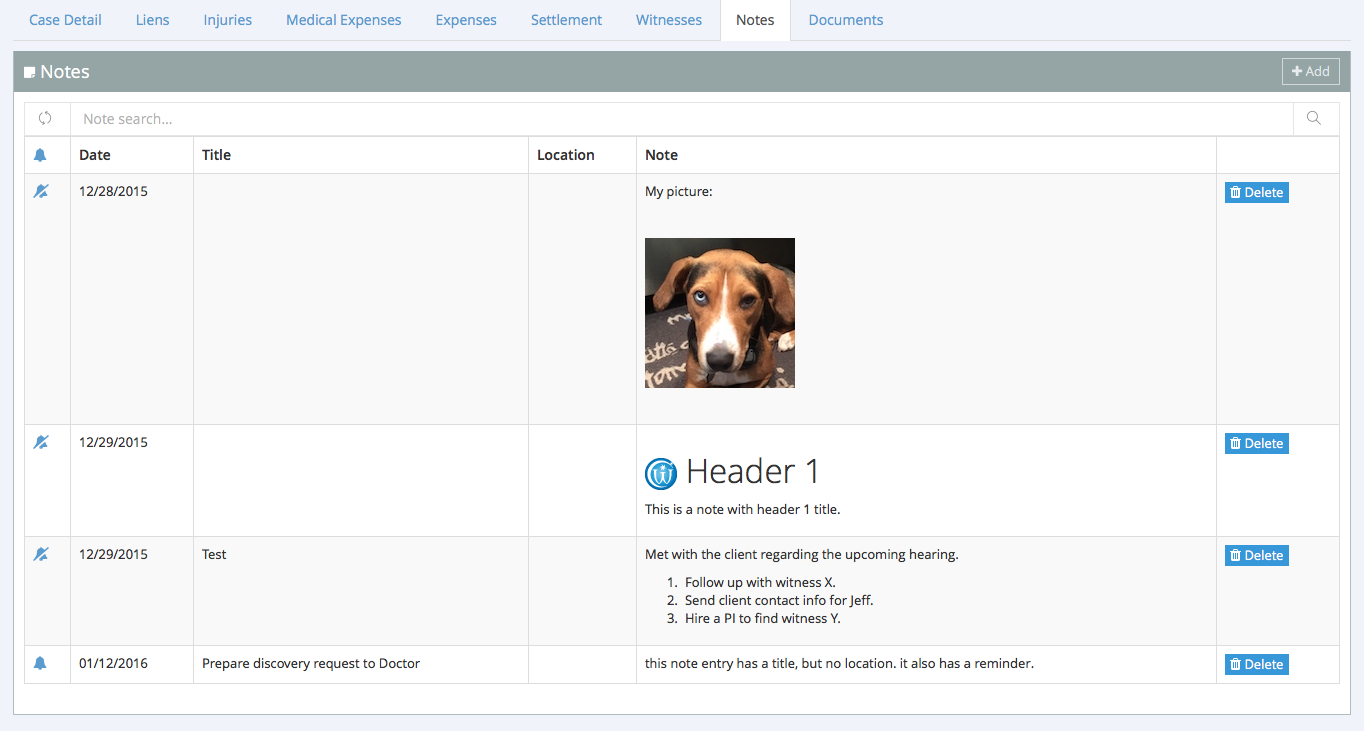Delete the Header 1 note
The height and width of the screenshot is (731, 1364).
click(1257, 443)
